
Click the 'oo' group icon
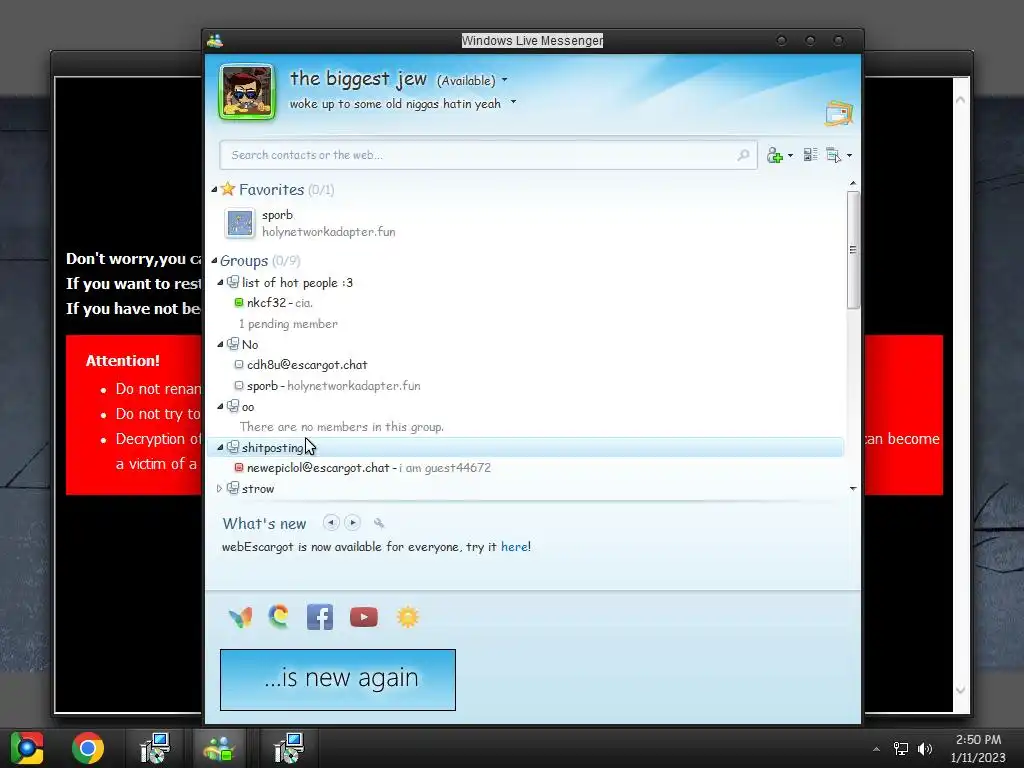(232, 406)
